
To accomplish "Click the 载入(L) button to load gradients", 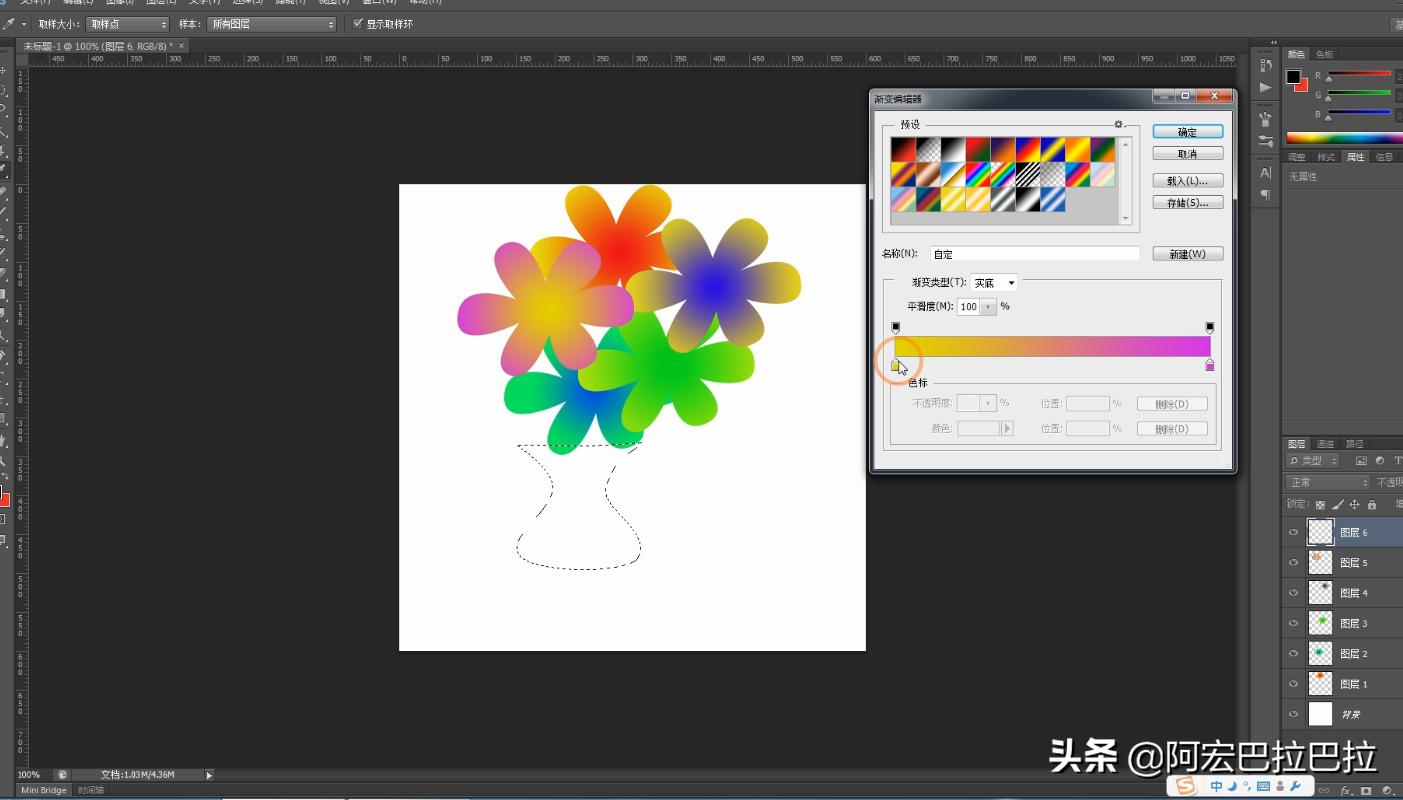I will point(1188,180).
